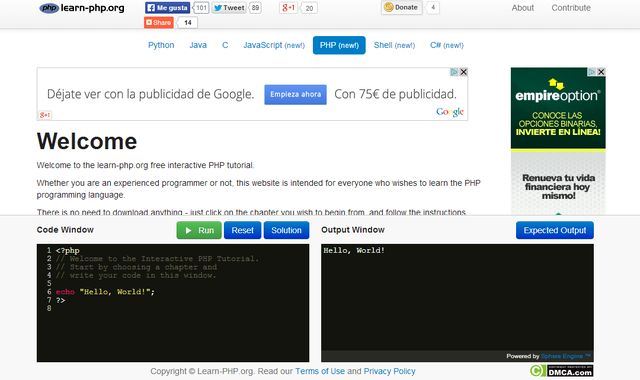
Task: Click the Empieza ahora ad button
Action: 296,94
